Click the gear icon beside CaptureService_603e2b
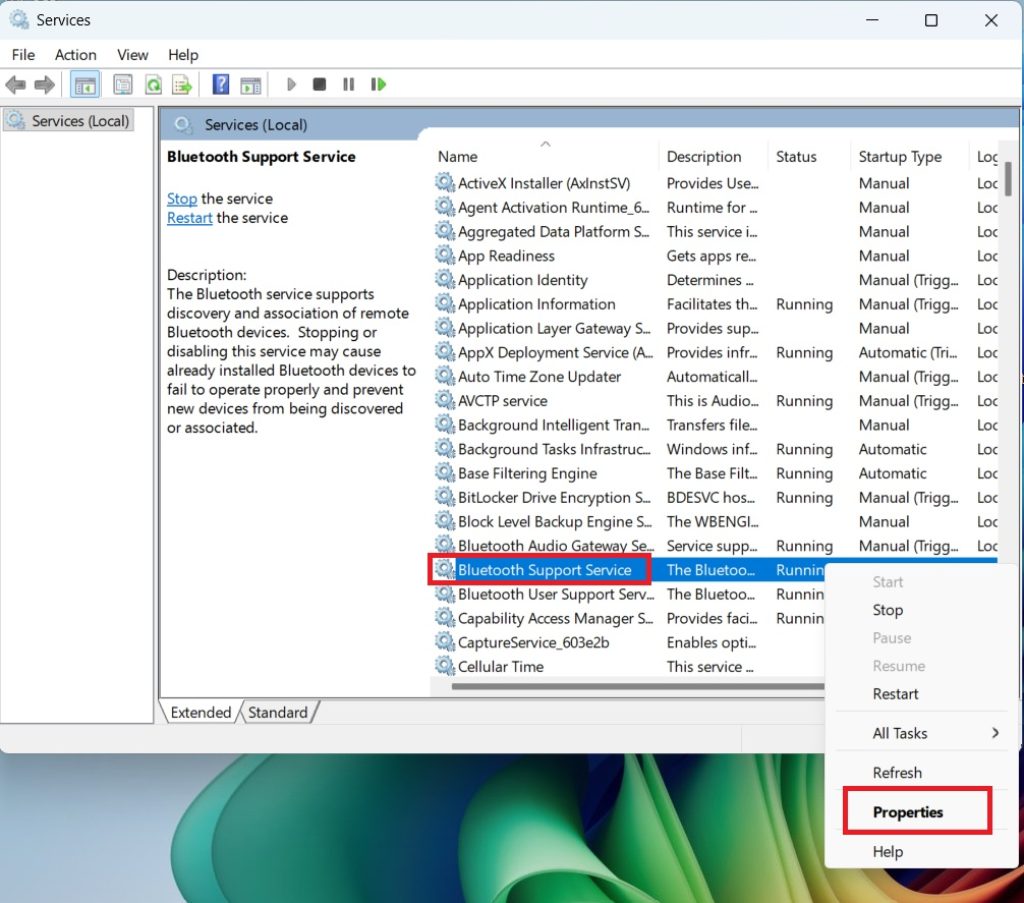 [445, 641]
